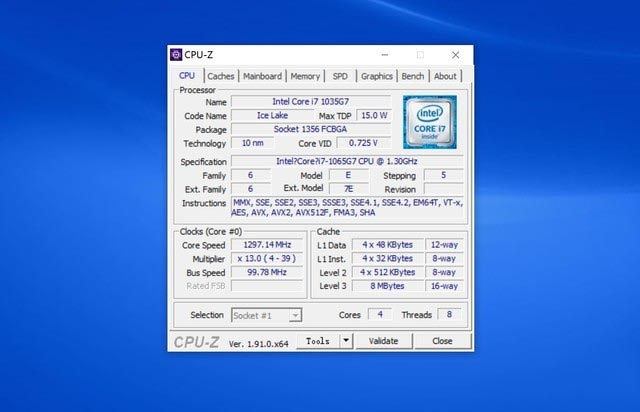Click the empty Rated FSB field

pyautogui.click(x=267, y=286)
